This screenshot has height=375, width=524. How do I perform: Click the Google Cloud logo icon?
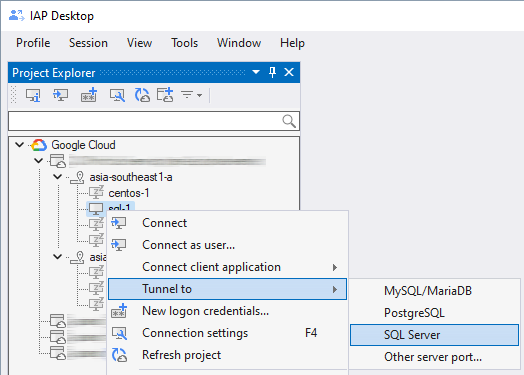(39, 145)
